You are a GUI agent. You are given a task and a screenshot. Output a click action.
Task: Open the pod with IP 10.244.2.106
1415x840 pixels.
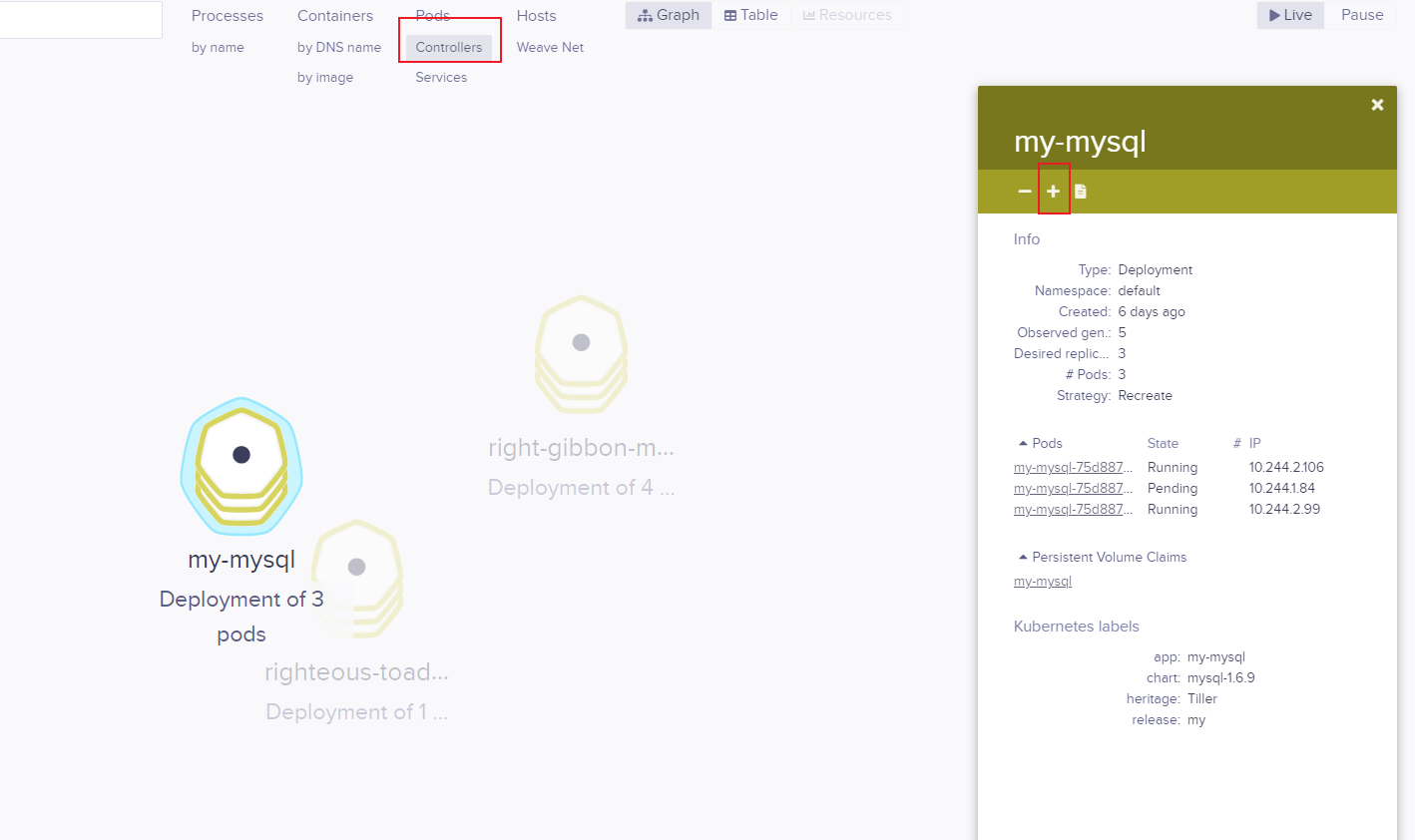pos(1074,467)
